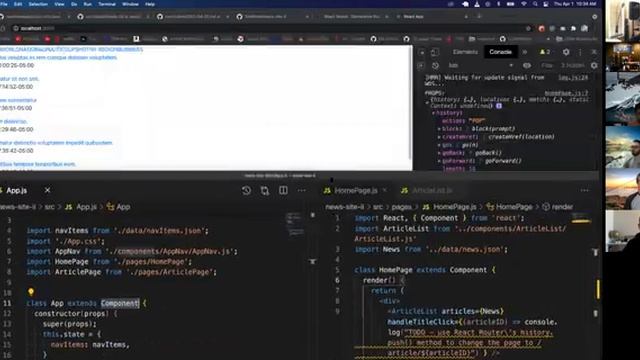The width and height of the screenshot is (640, 360).
Task: Switch to the Elements tab in DevTools
Action: [x=465, y=52]
